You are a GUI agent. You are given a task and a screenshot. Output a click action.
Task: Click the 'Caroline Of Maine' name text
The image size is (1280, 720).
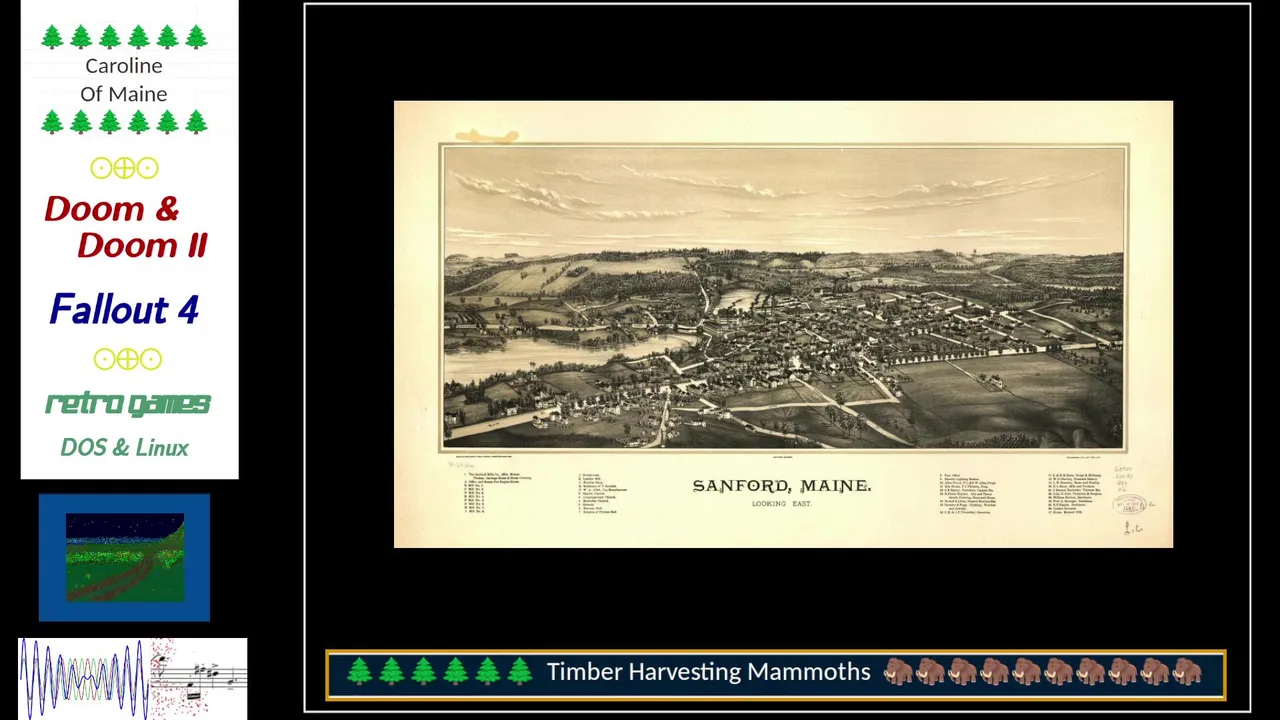point(124,79)
